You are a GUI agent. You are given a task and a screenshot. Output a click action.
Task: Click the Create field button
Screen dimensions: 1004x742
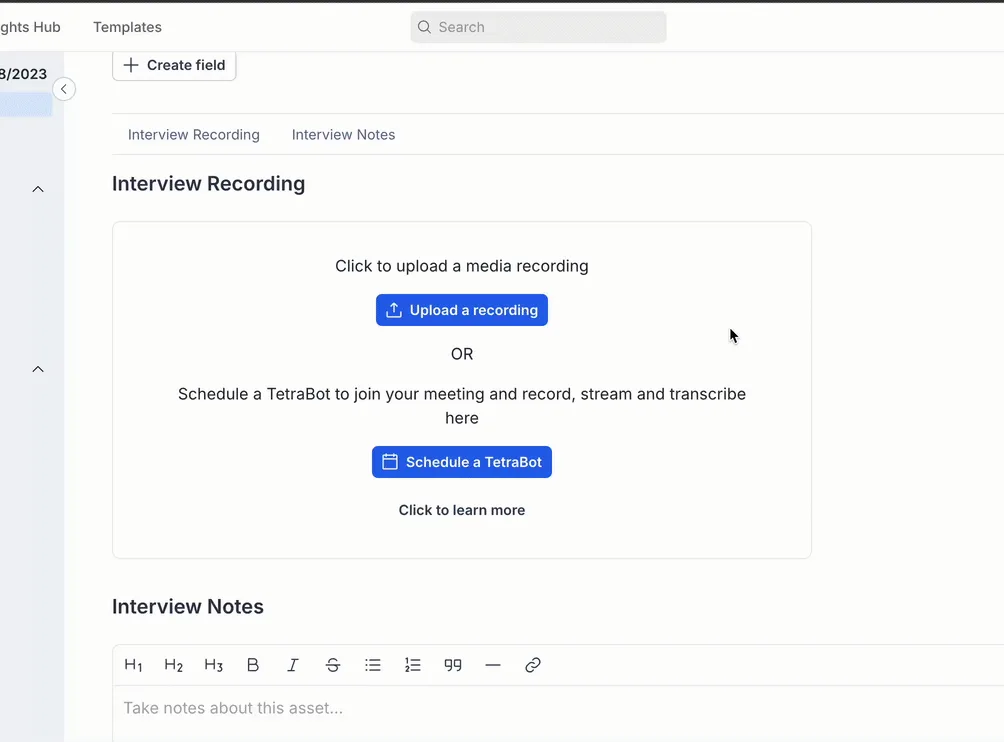coord(174,65)
